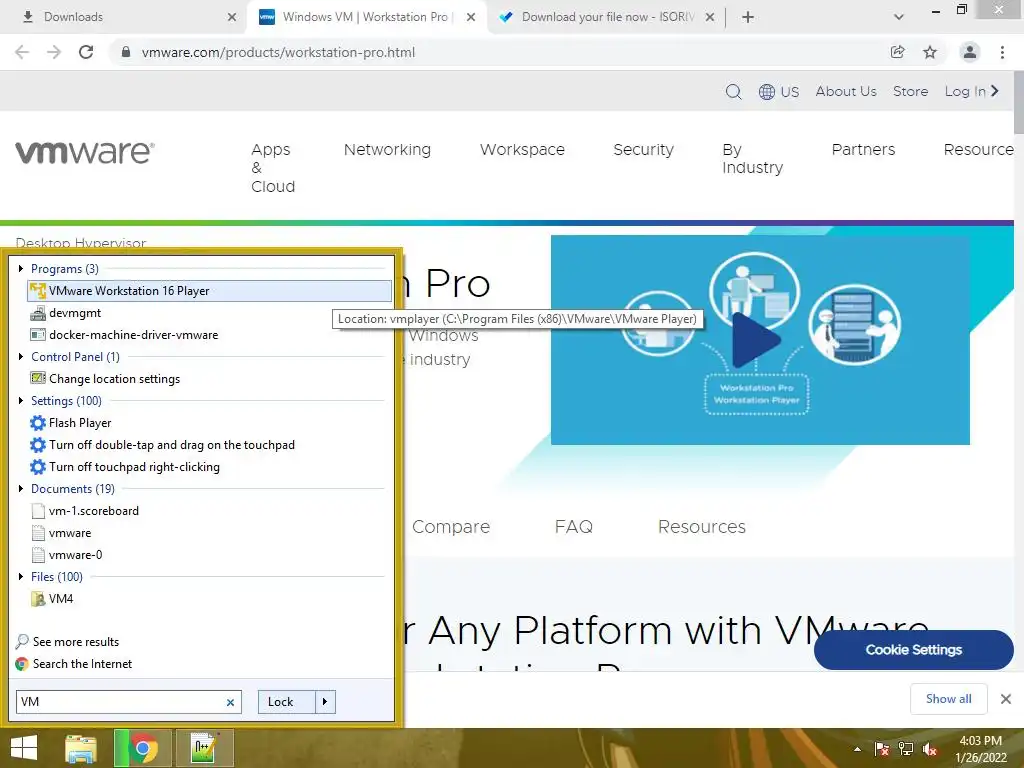Expand the Control Panel (1) group
1024x768 pixels.
click(x=21, y=357)
